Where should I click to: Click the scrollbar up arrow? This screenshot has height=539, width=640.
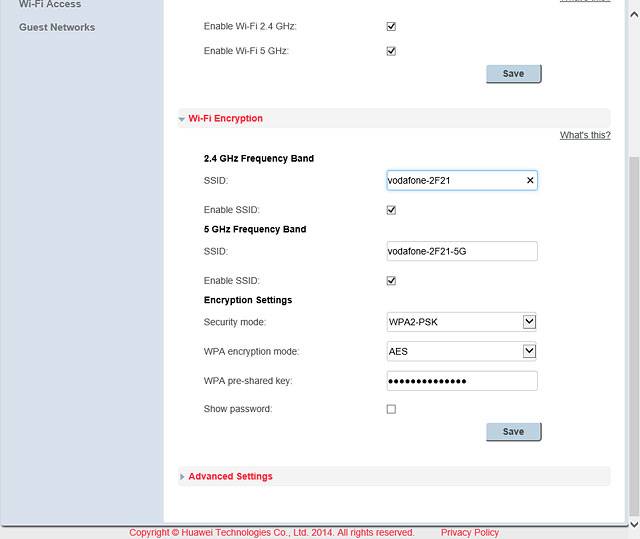[x=634, y=15]
